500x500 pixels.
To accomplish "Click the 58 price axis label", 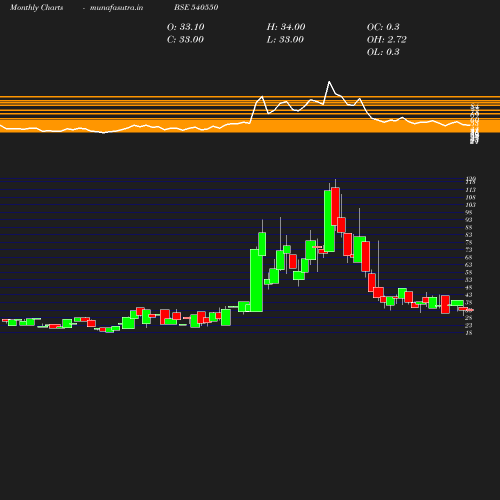I will (469, 272).
